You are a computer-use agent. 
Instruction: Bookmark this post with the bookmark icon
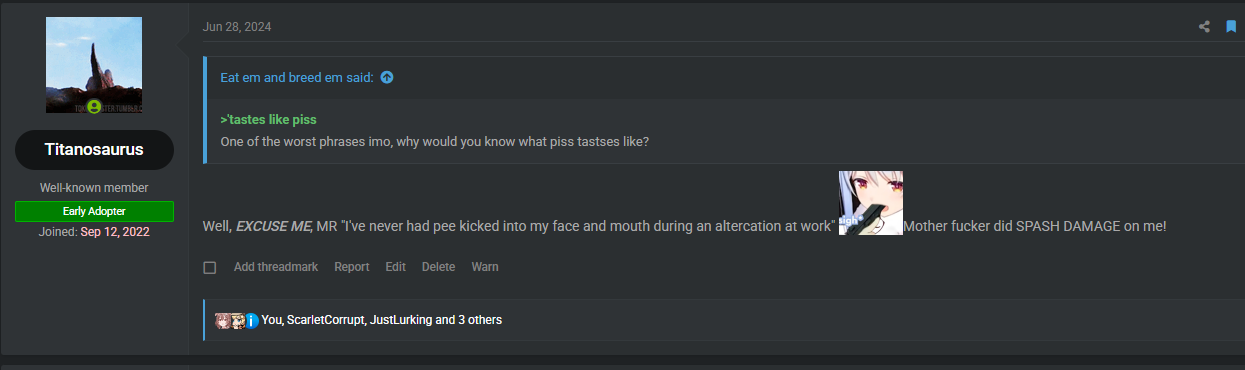(x=1231, y=27)
